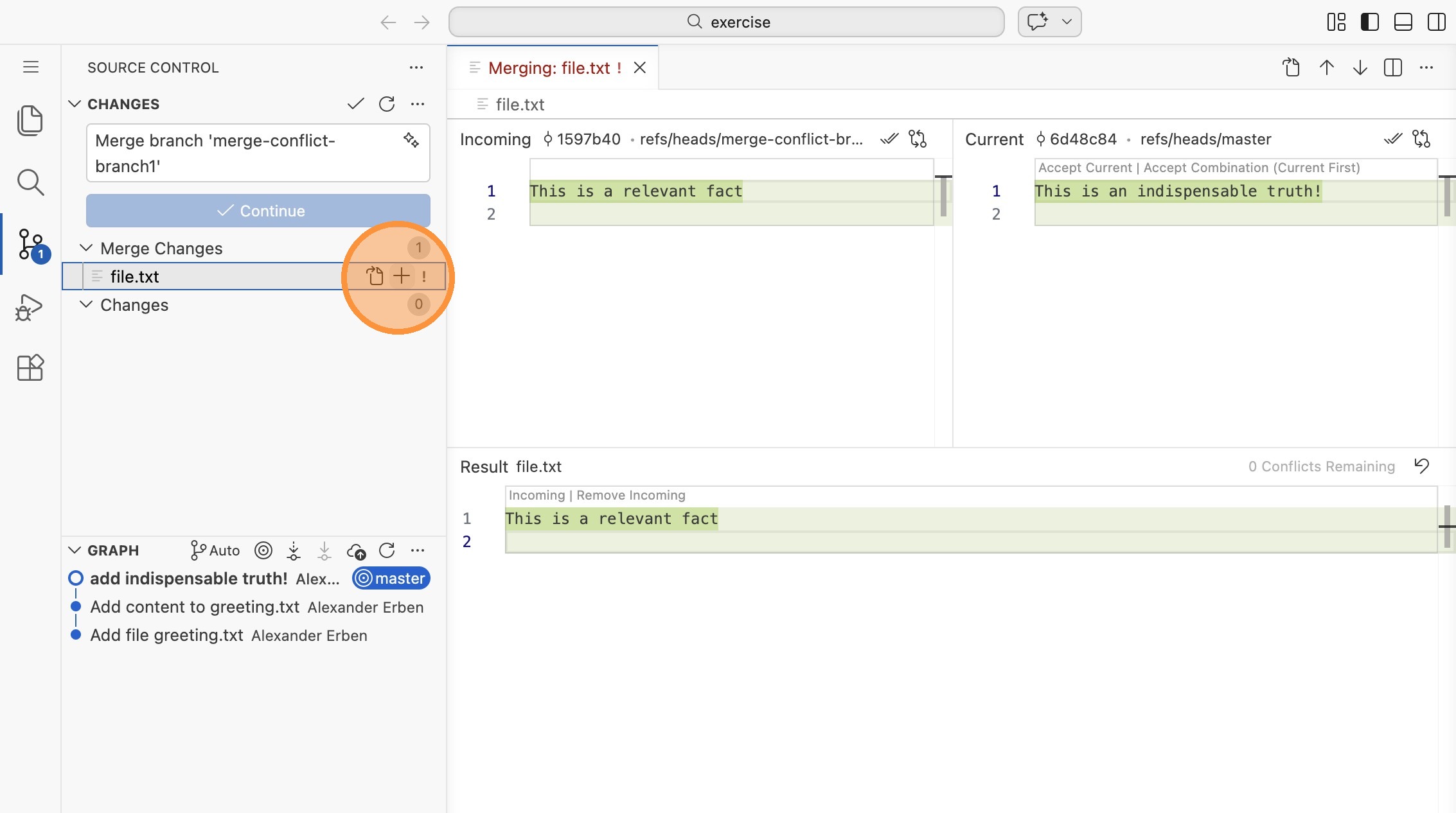Open the chat dropdown arrow in title bar
Screen dimensions: 1456x813
(1067, 22)
